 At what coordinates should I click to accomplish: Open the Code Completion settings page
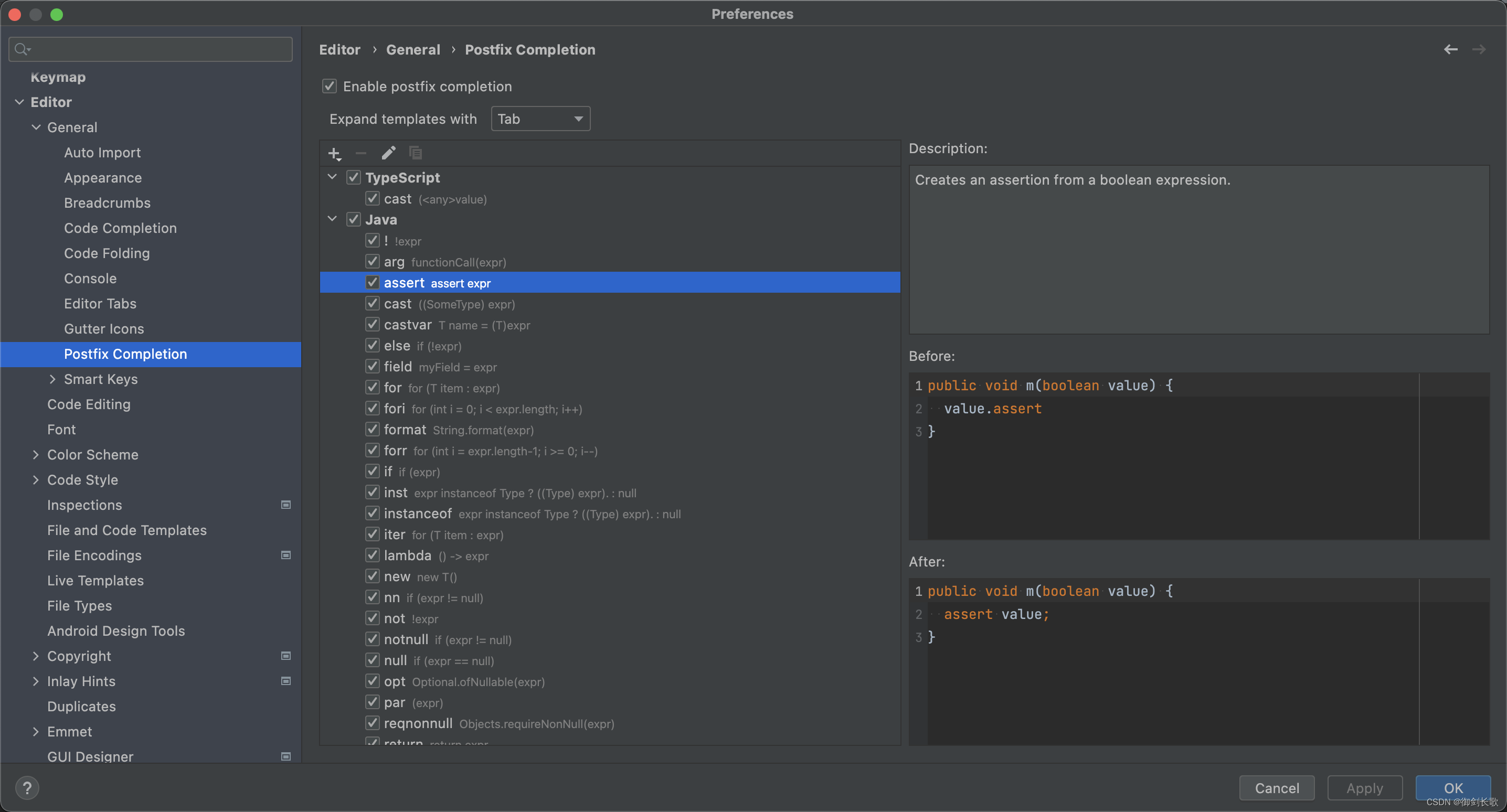pos(120,228)
